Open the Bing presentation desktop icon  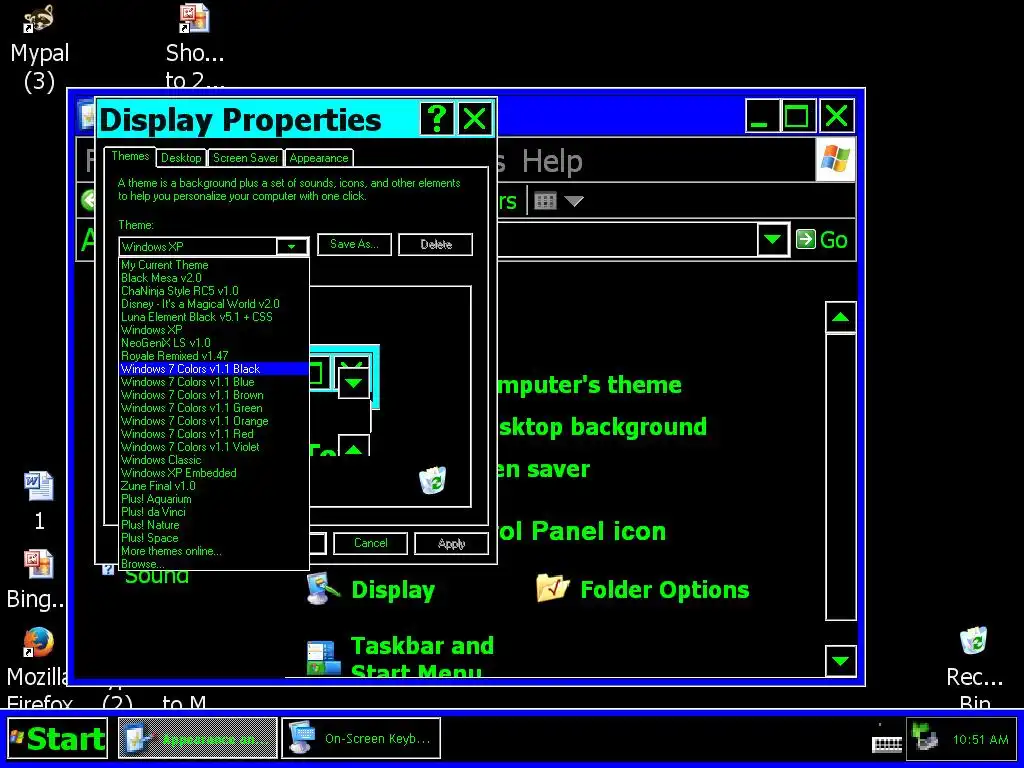37,580
